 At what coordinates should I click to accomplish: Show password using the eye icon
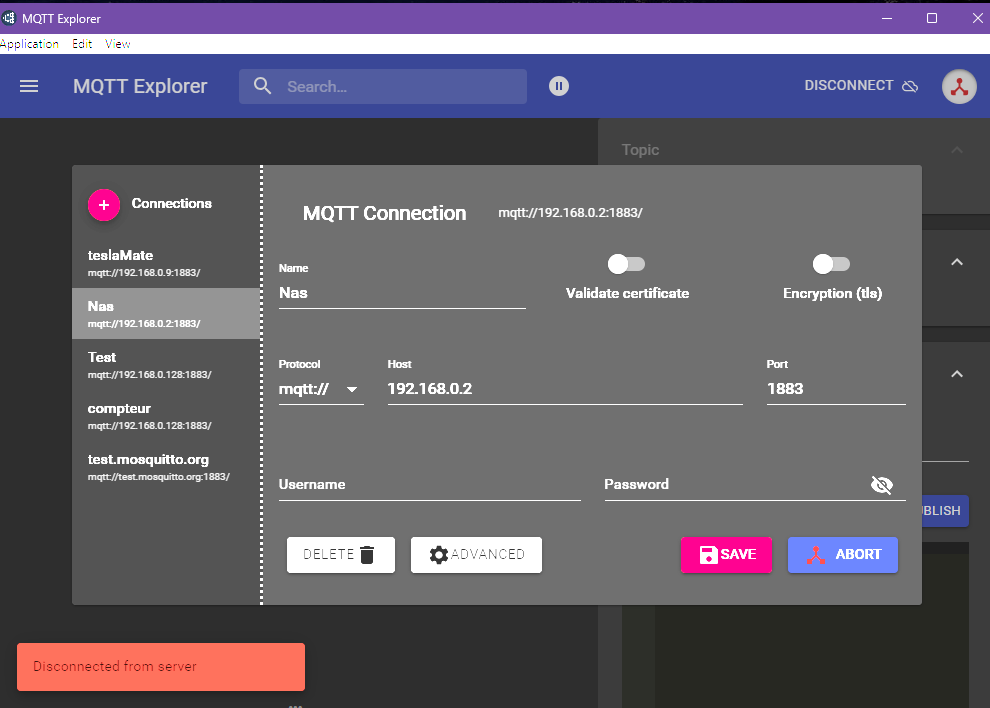click(x=881, y=485)
